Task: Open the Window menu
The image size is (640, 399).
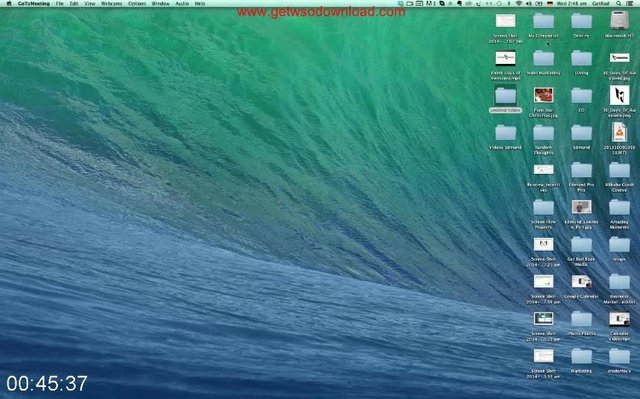Action: tap(160, 3)
